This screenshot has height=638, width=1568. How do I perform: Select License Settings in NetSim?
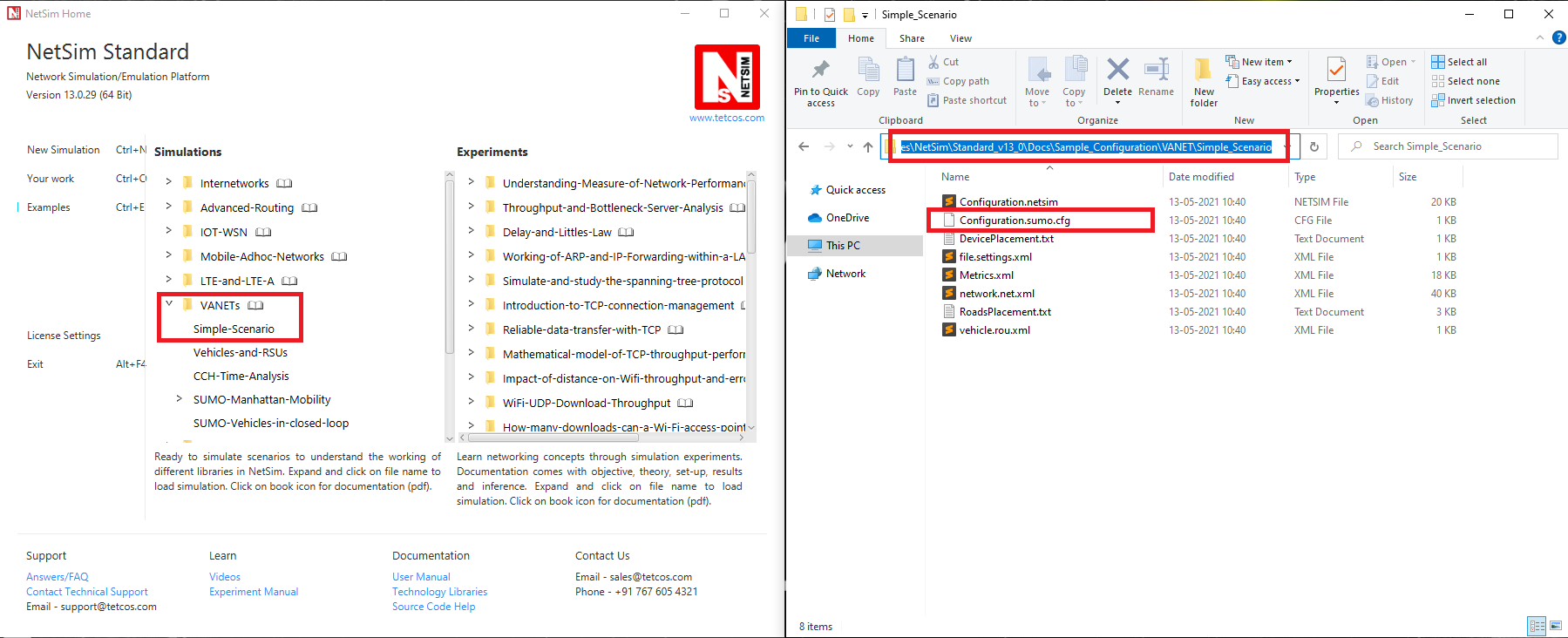[x=64, y=336]
